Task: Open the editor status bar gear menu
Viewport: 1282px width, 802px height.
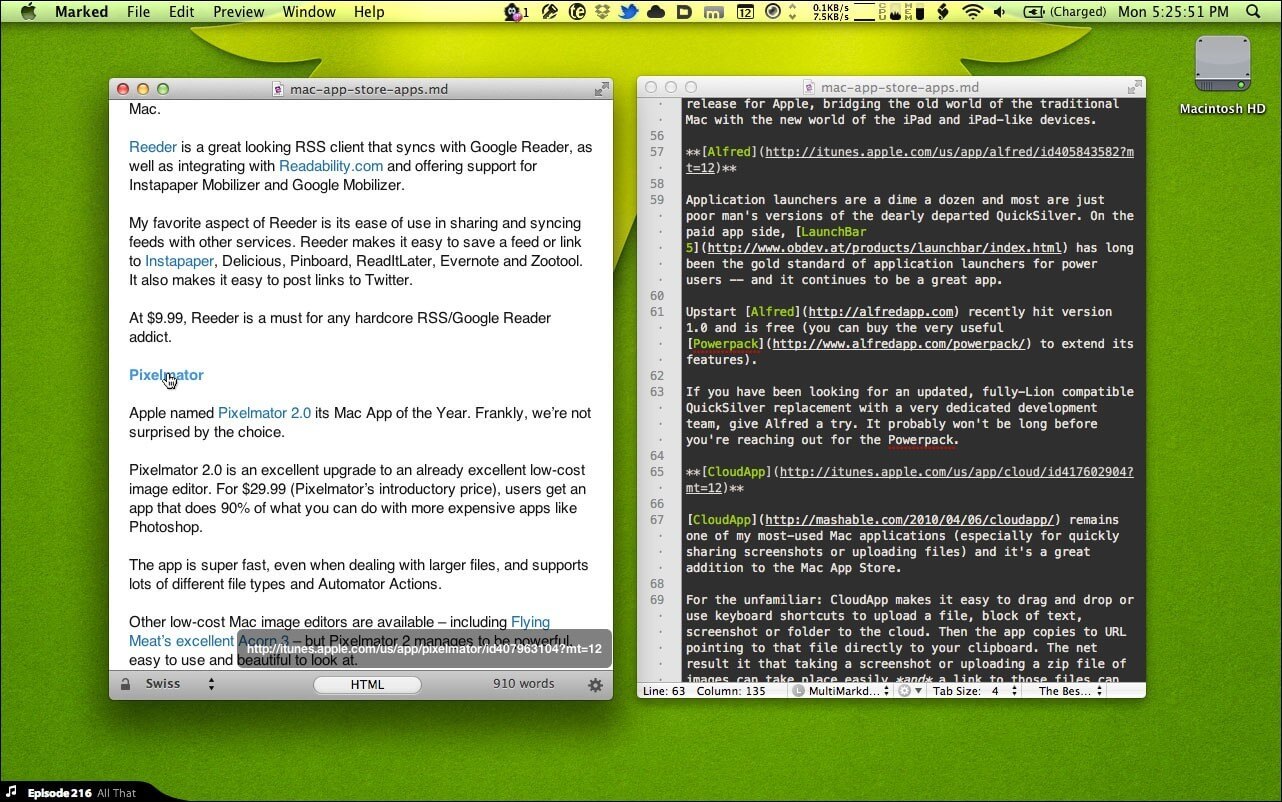Action: click(908, 691)
